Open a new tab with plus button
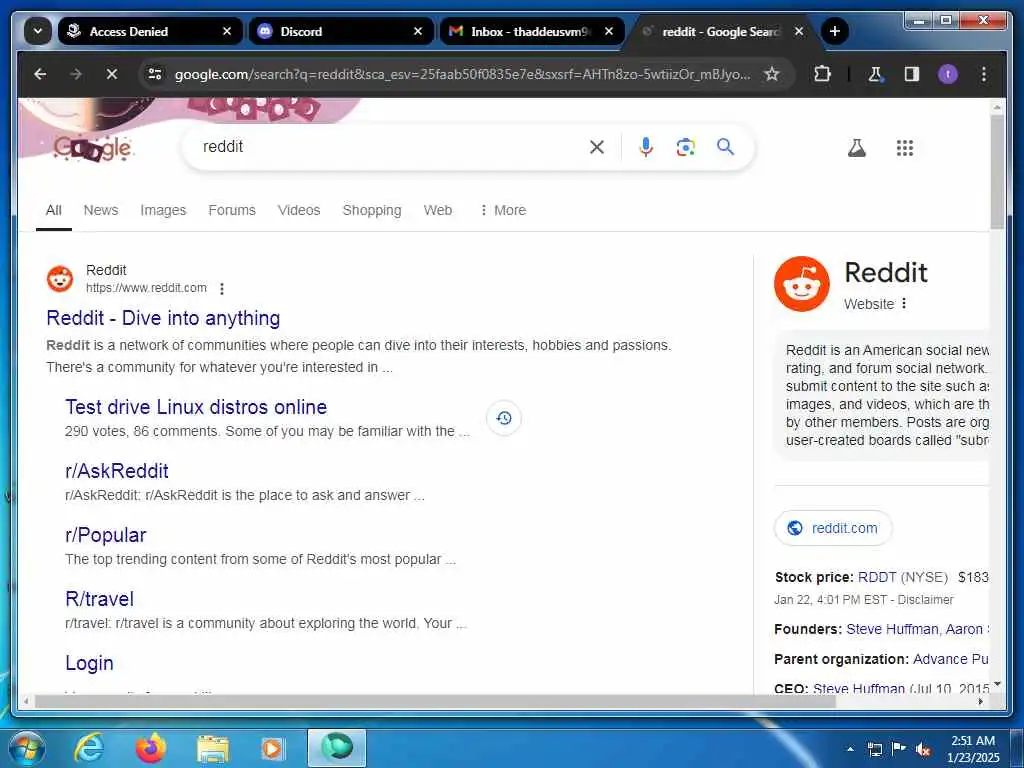The height and width of the screenshot is (768, 1024). click(835, 31)
